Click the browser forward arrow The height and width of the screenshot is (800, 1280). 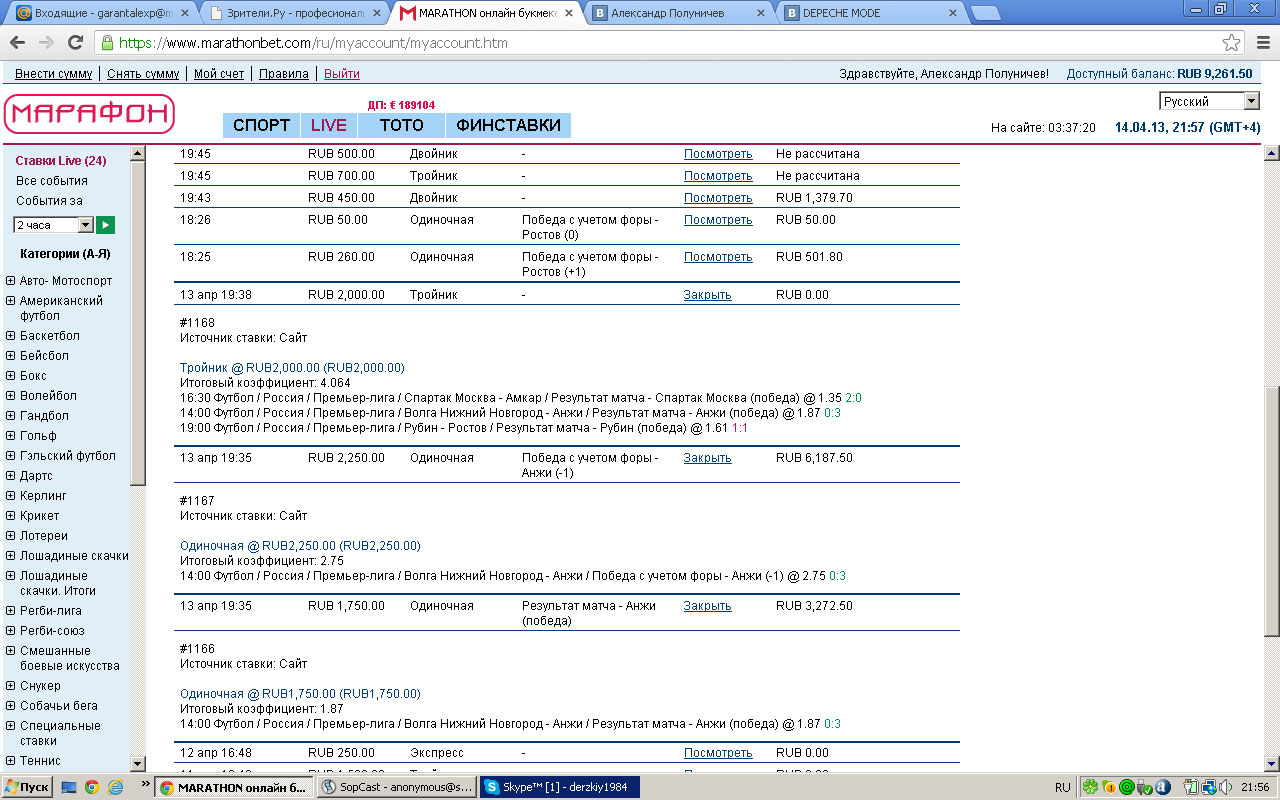[x=46, y=43]
